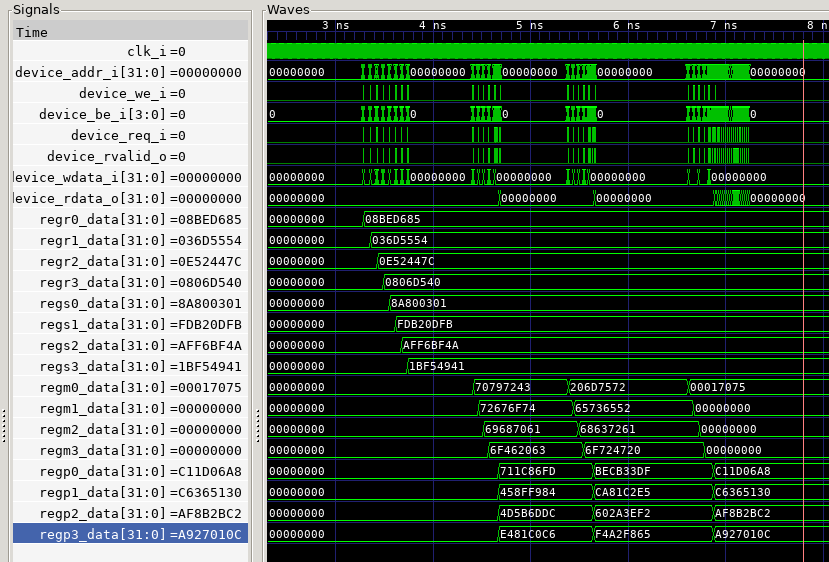The height and width of the screenshot is (562, 829).
Task: Click waveform value 458FF984 on regp1_data
Action: (528, 492)
